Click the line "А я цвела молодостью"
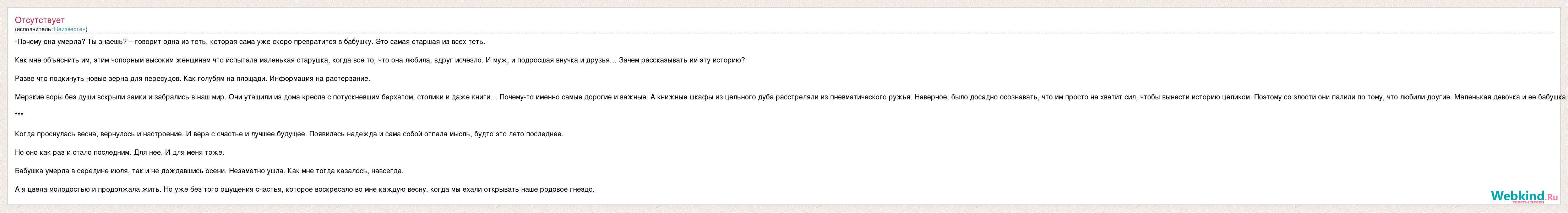Viewport: 1568px width, 213px height. (x=304, y=189)
